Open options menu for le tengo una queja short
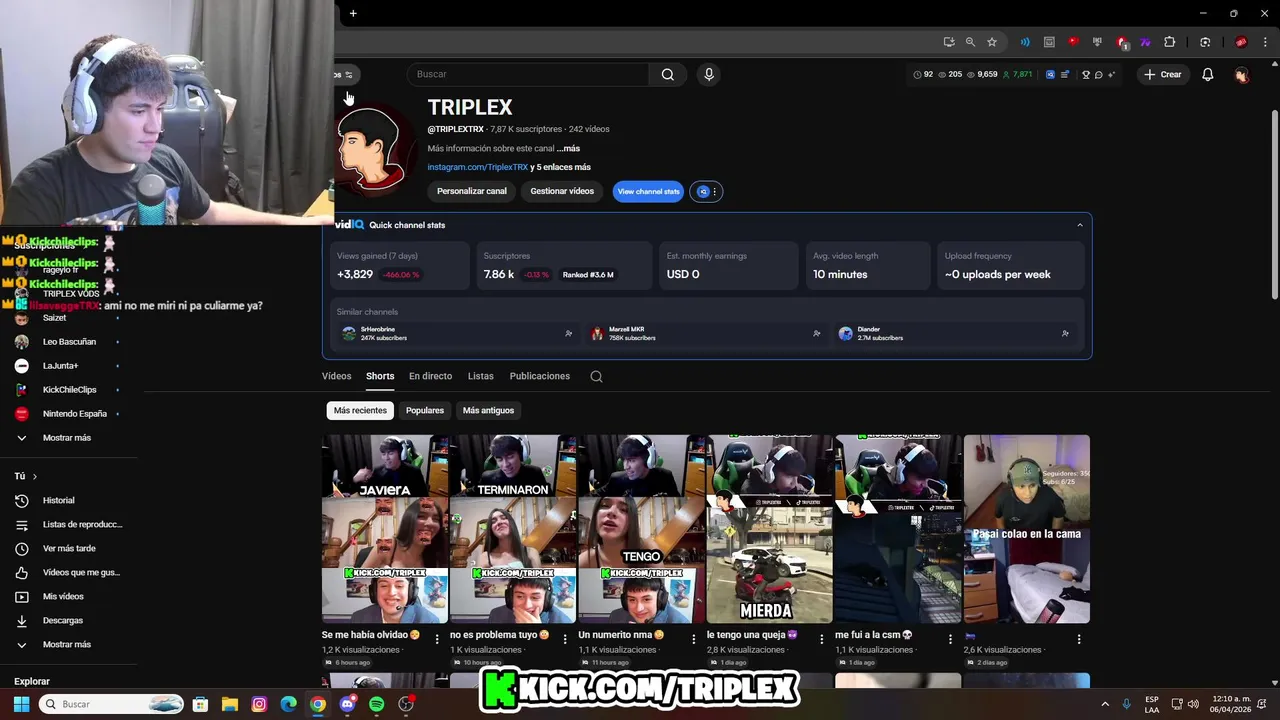Image resolution: width=1280 pixels, height=720 pixels. [822, 639]
